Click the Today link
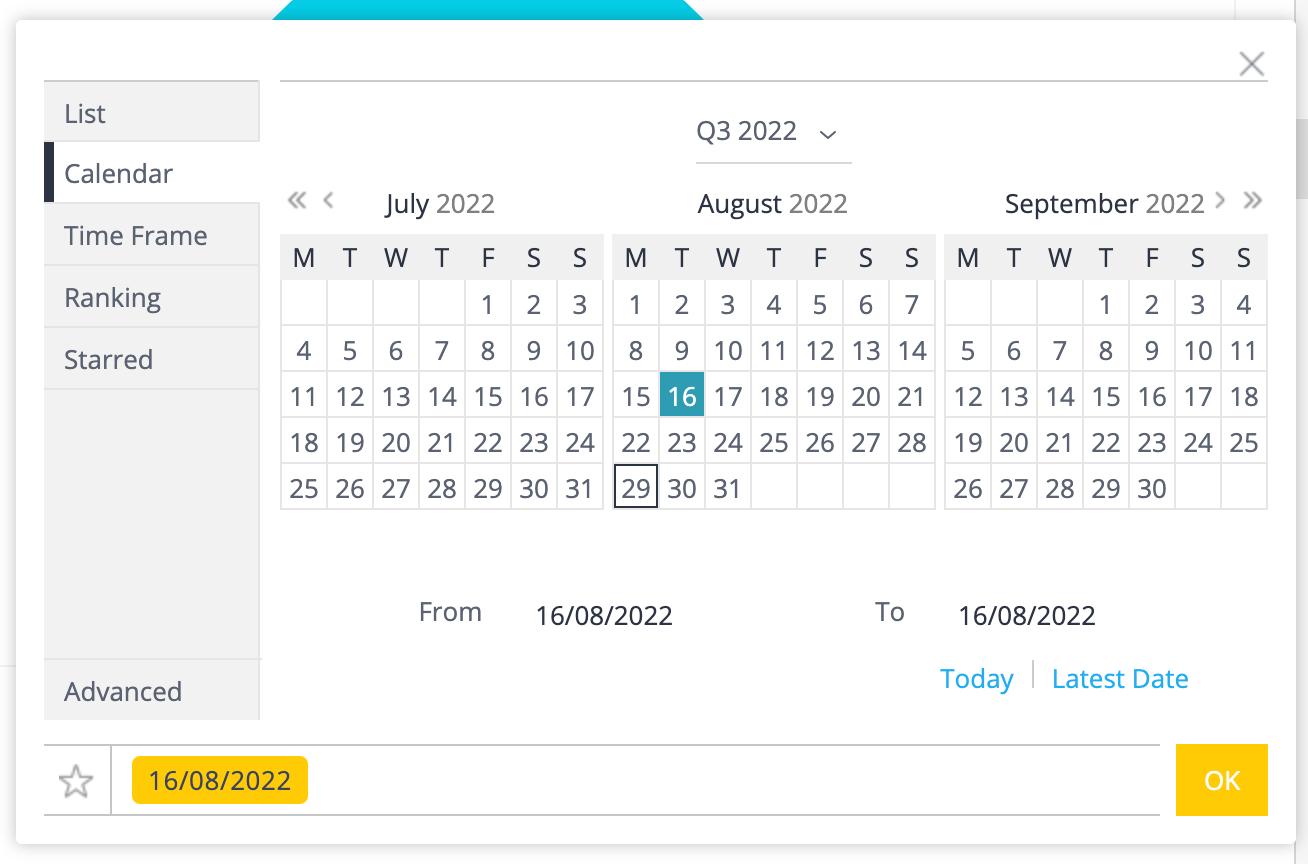 [976, 679]
